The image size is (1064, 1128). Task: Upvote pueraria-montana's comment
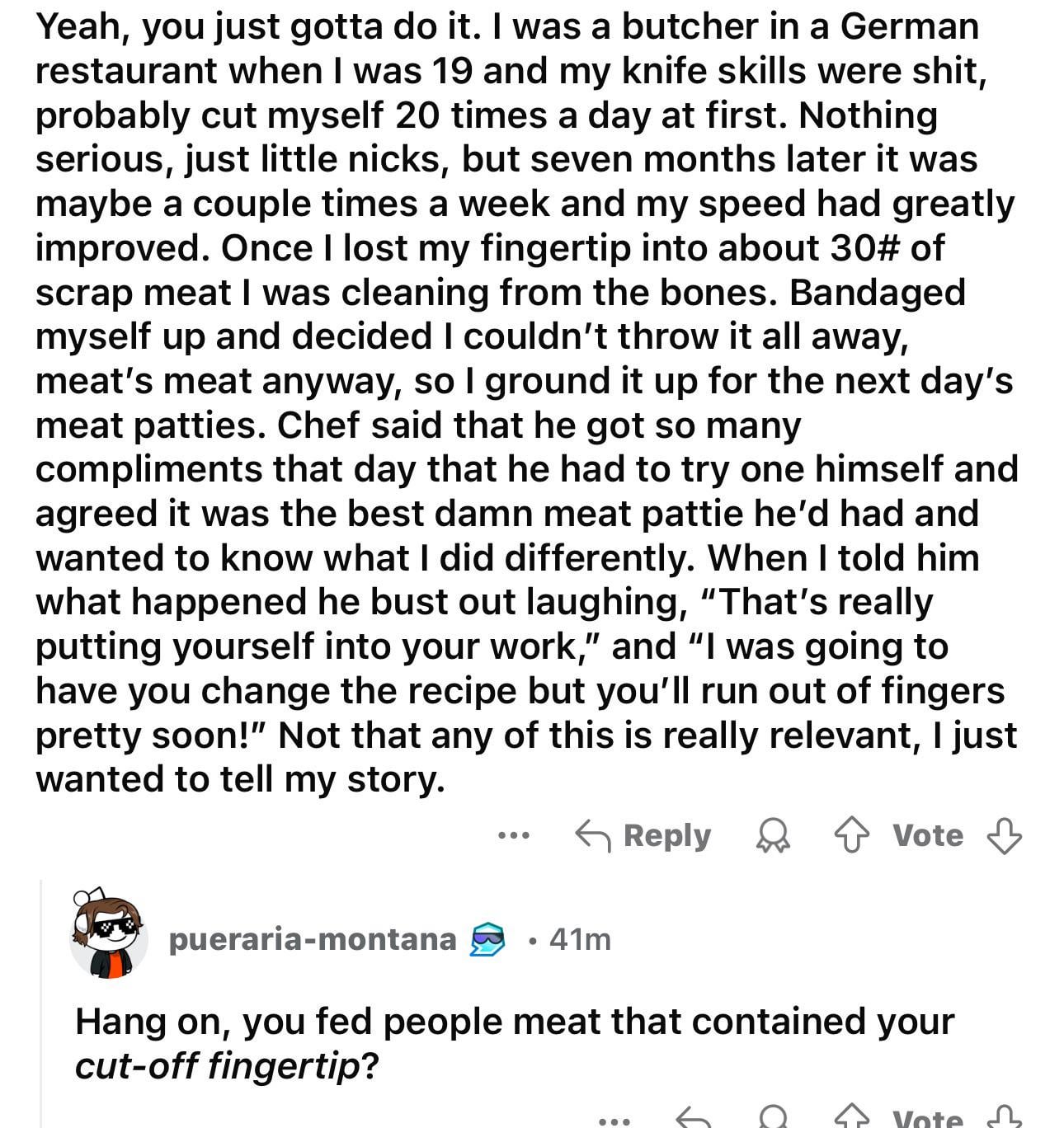coord(854,1118)
